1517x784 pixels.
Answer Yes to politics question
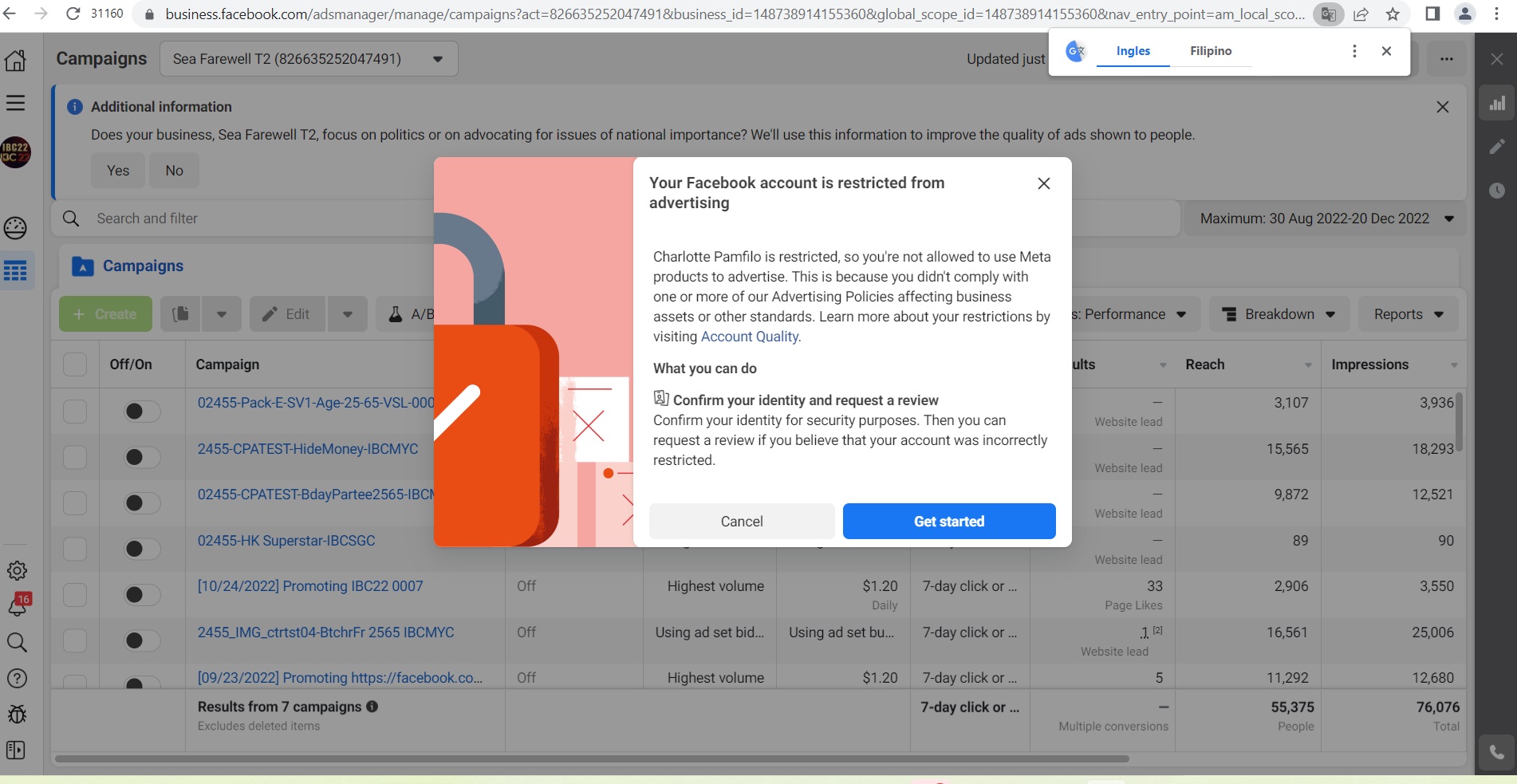[118, 171]
